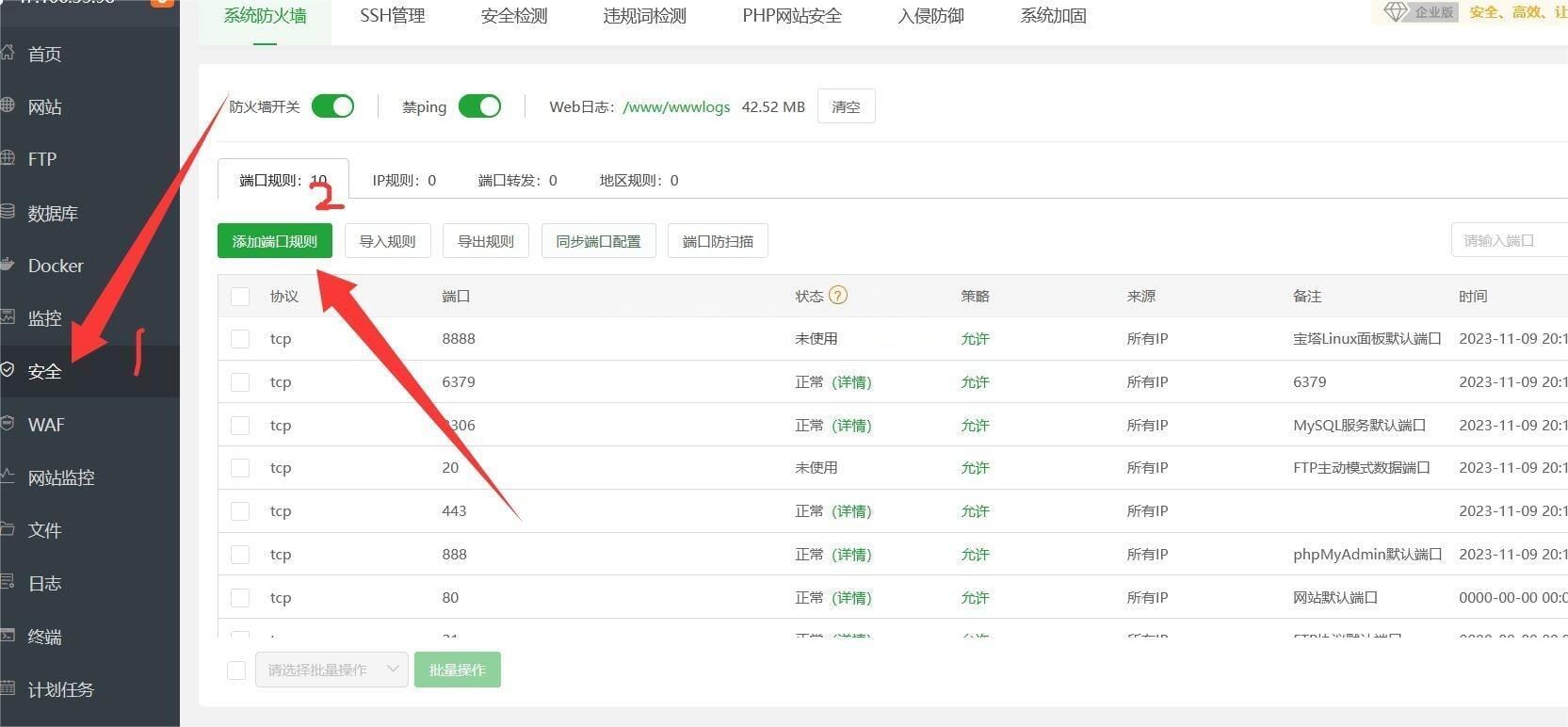Click the 计划任务 calendar icon in sidebar
The image size is (1568, 727).
(x=8, y=688)
